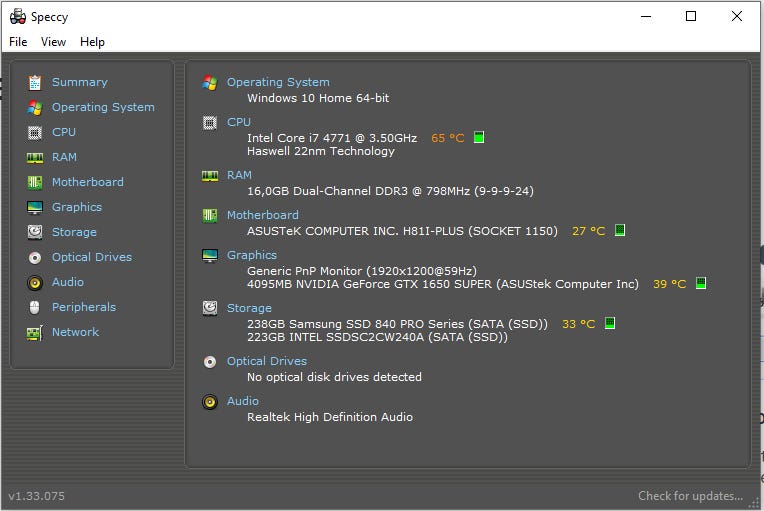
Task: Click the Peripherals mouse icon in sidebar
Action: (x=35, y=307)
